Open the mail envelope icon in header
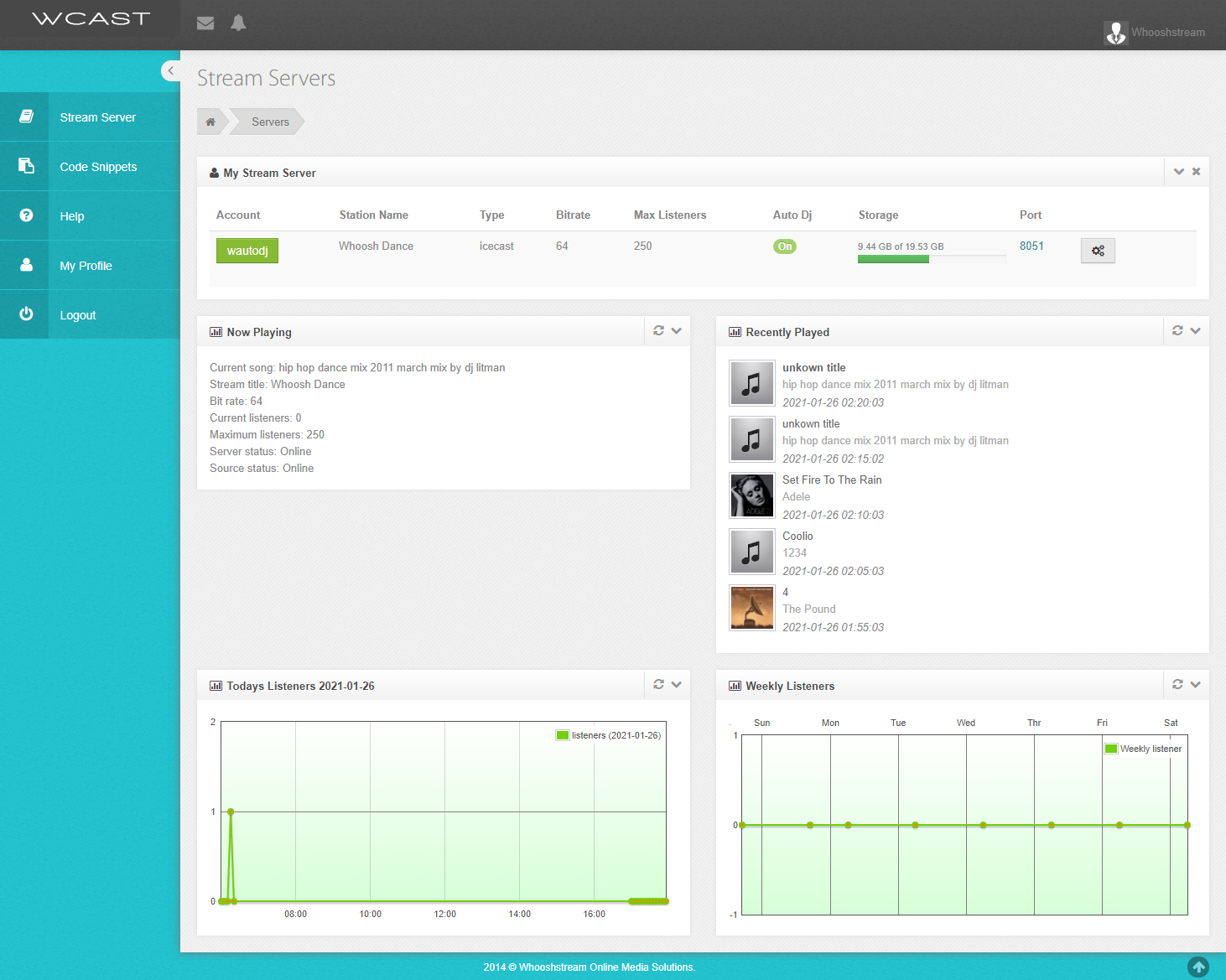 point(205,23)
